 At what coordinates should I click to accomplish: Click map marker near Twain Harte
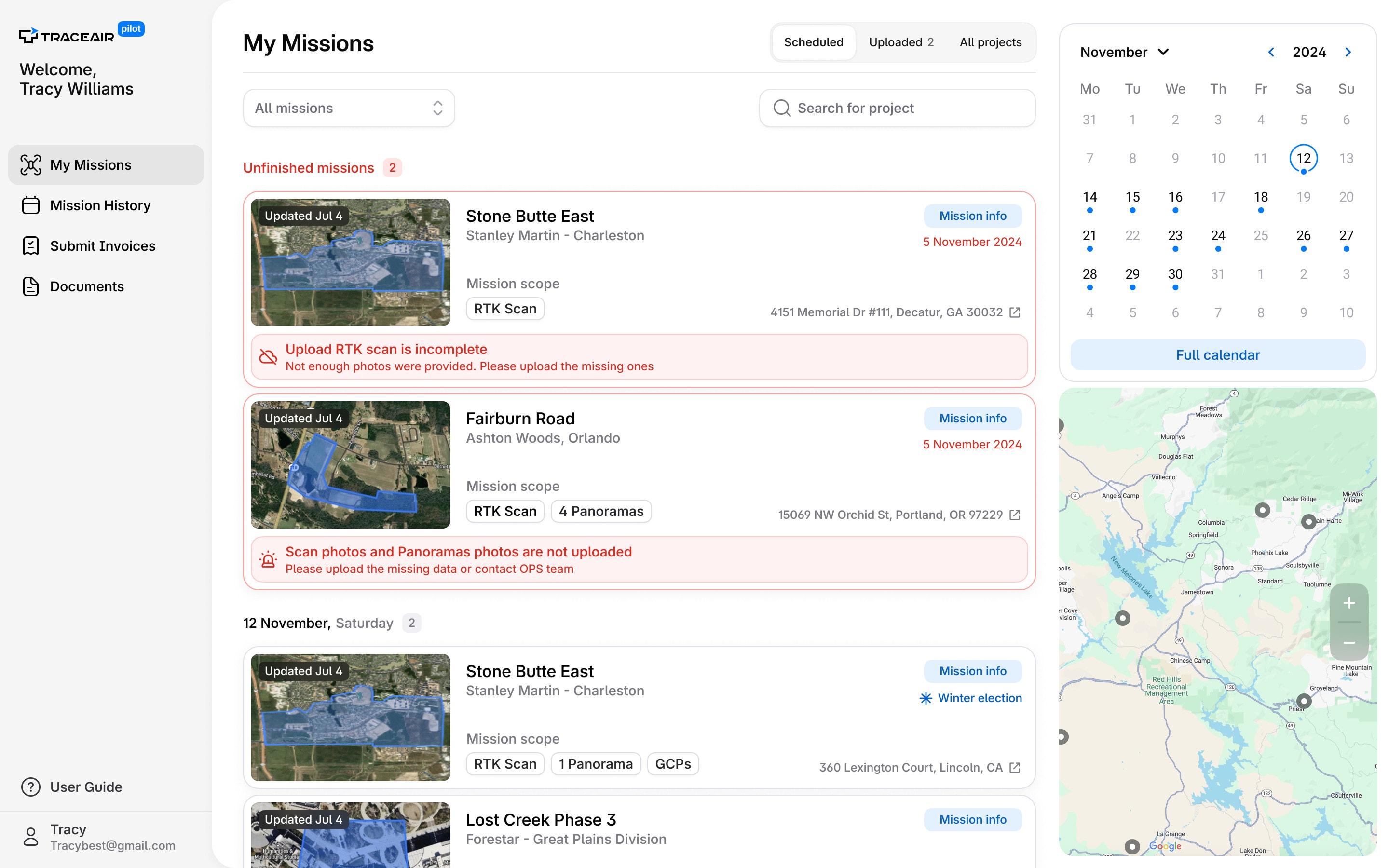1308,522
